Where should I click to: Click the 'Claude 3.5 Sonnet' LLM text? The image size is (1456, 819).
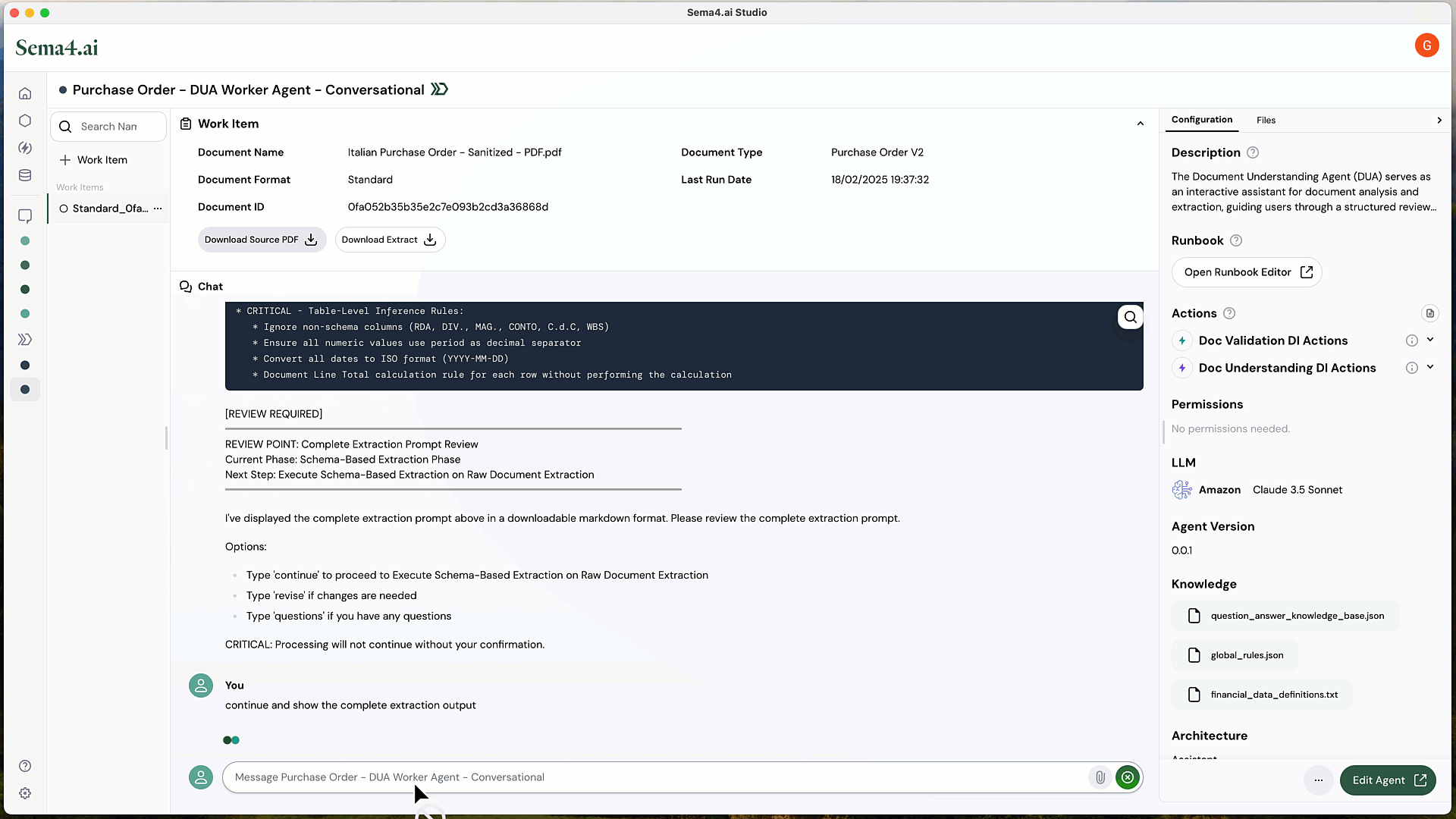(1298, 490)
